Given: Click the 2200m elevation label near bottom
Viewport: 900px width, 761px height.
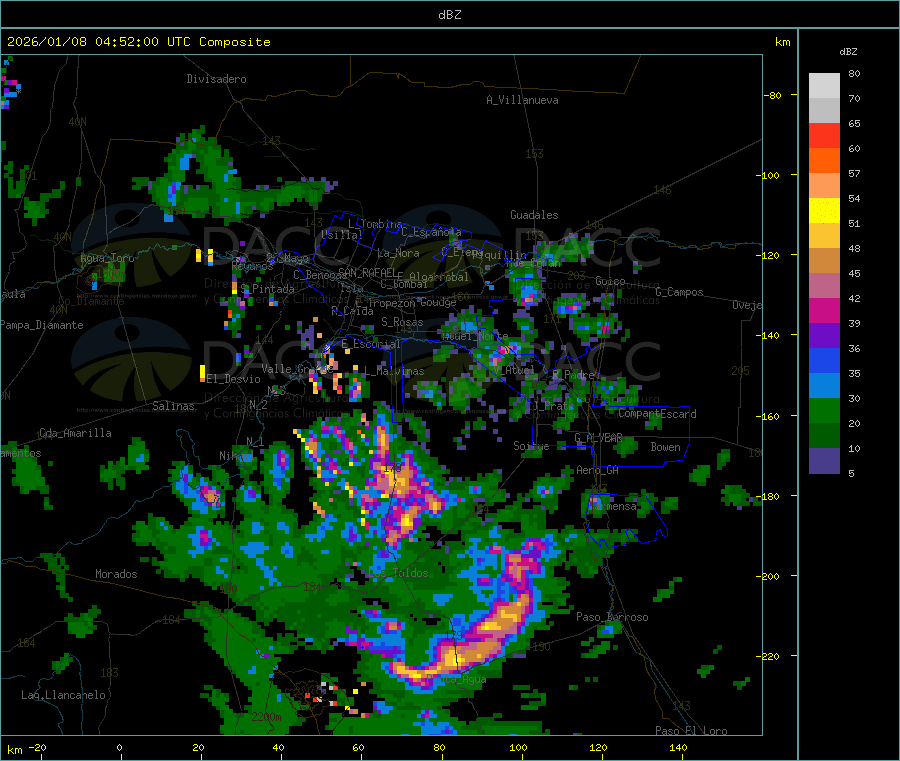Looking at the screenshot, I should pos(266,717).
